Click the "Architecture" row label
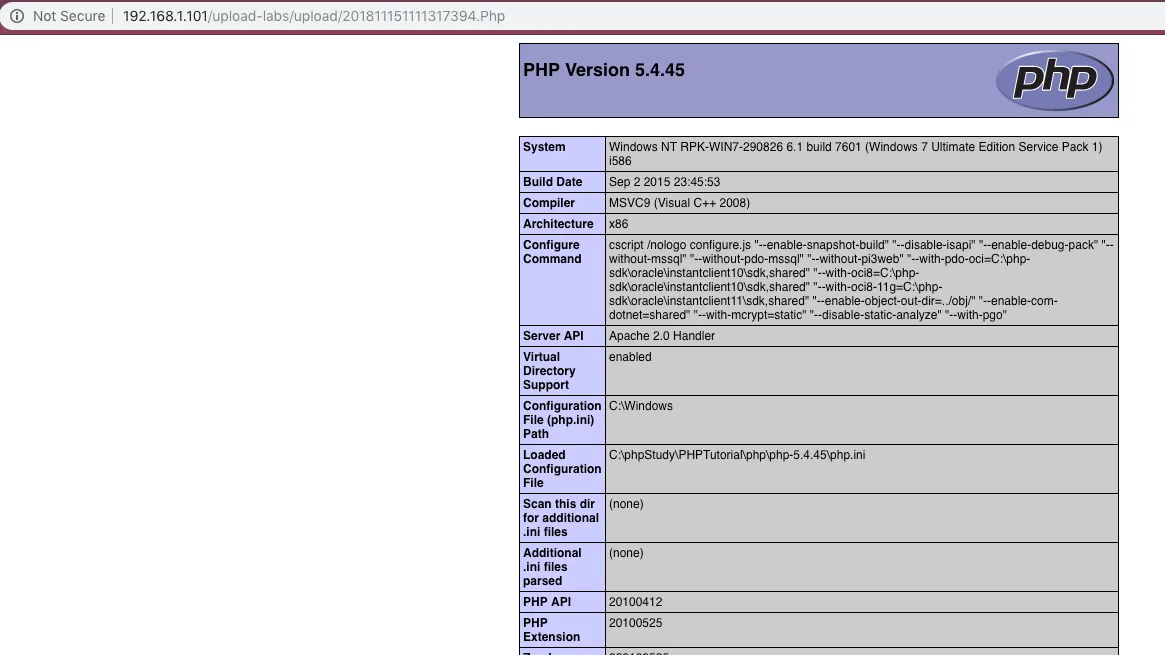1165x655 pixels. click(558, 224)
